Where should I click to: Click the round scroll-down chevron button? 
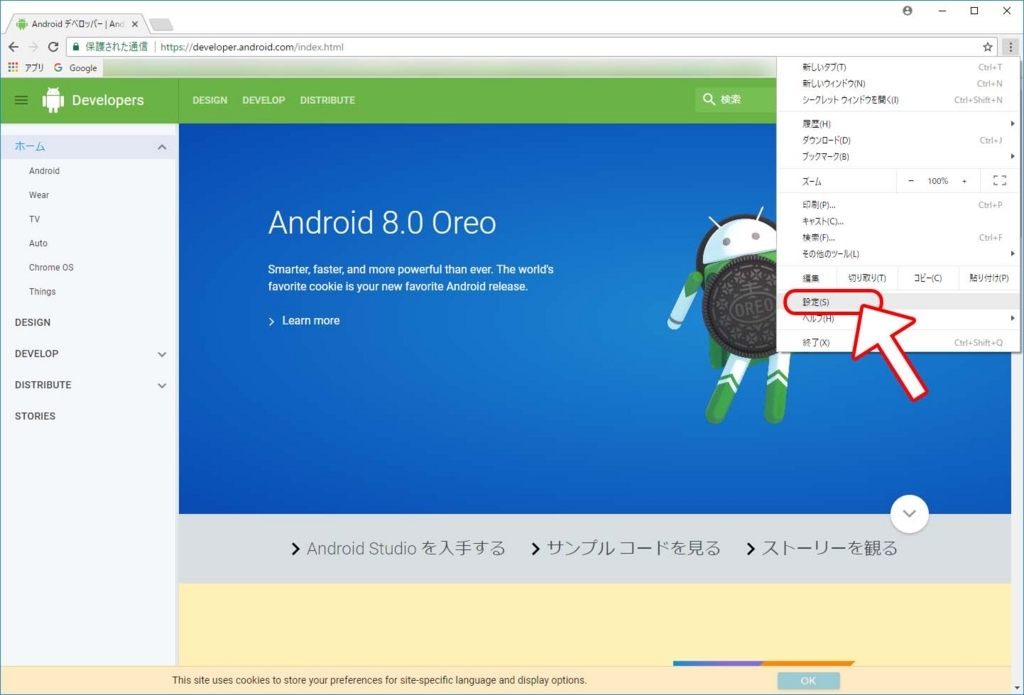909,513
